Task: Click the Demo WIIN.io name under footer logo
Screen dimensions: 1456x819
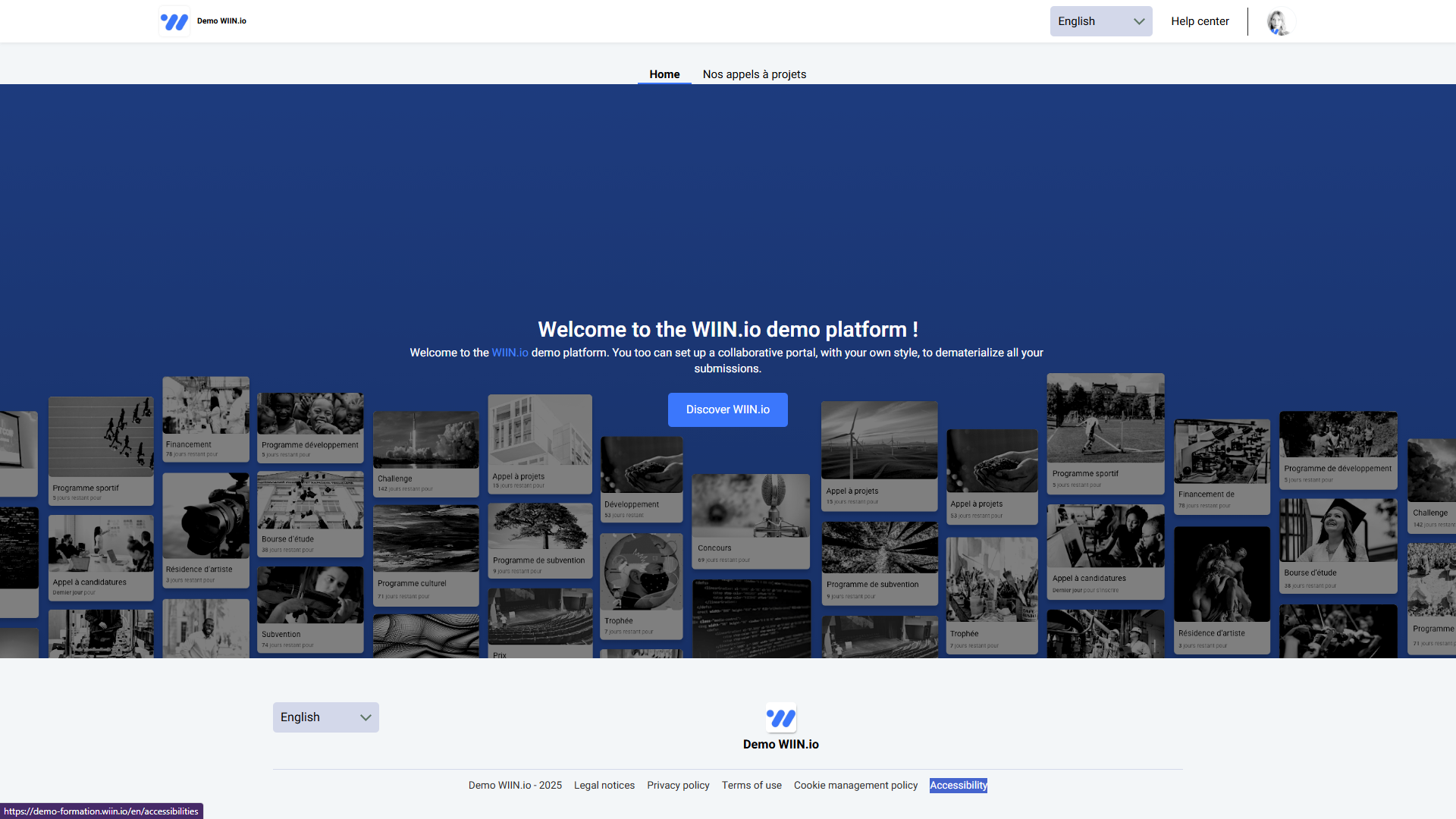Action: point(781,745)
